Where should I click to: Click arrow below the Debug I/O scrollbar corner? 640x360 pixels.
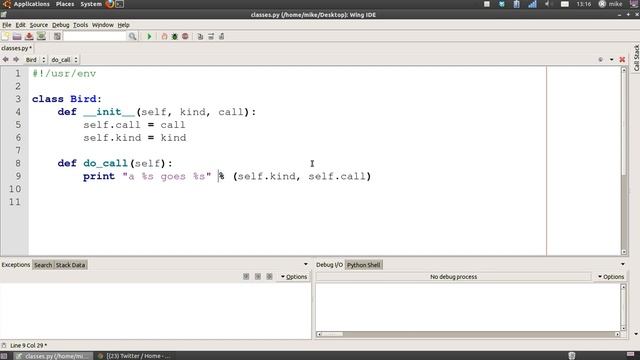[x=636, y=334]
